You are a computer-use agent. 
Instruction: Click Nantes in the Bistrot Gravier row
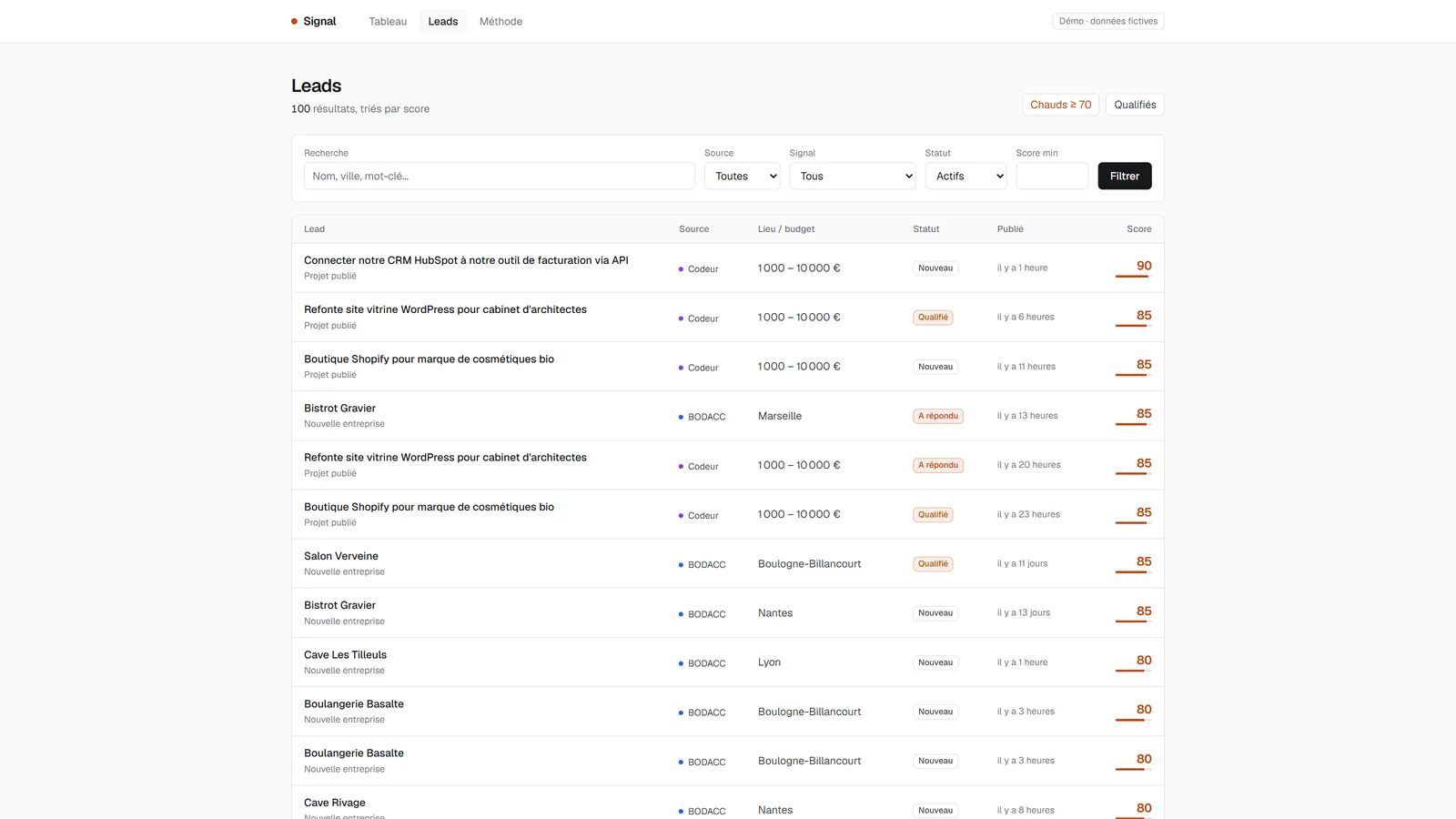point(775,613)
